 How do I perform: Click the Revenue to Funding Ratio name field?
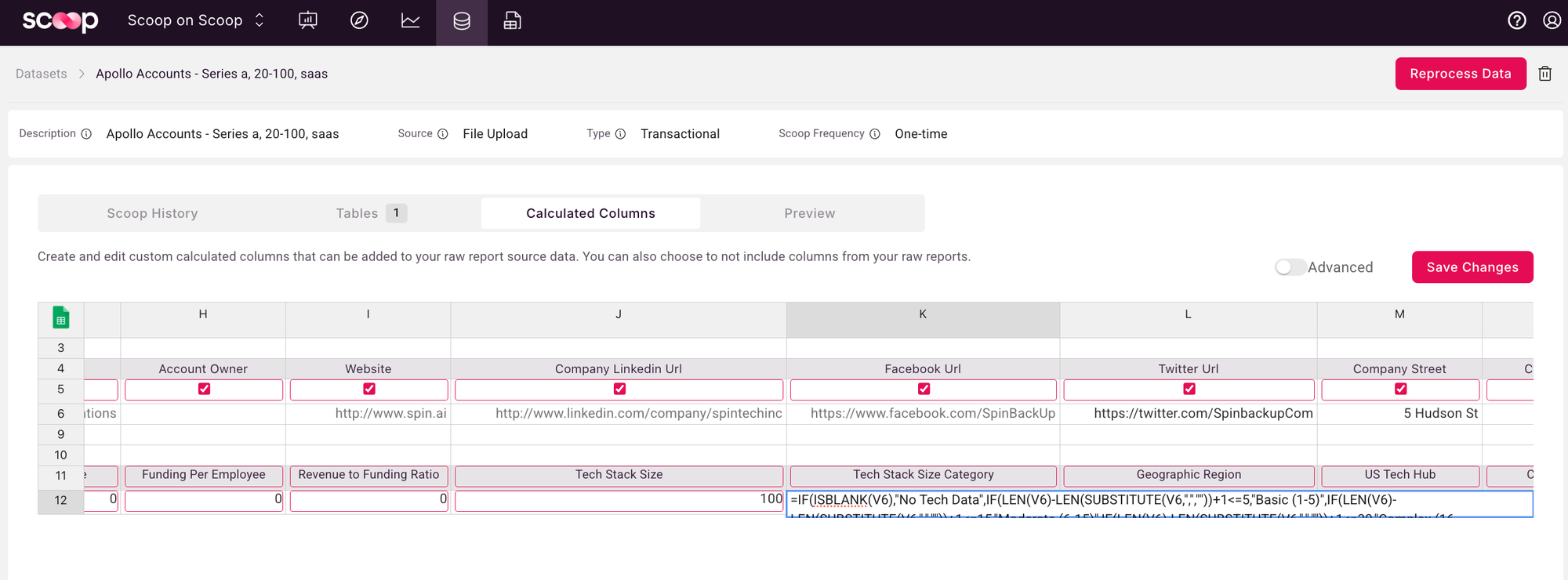point(368,475)
